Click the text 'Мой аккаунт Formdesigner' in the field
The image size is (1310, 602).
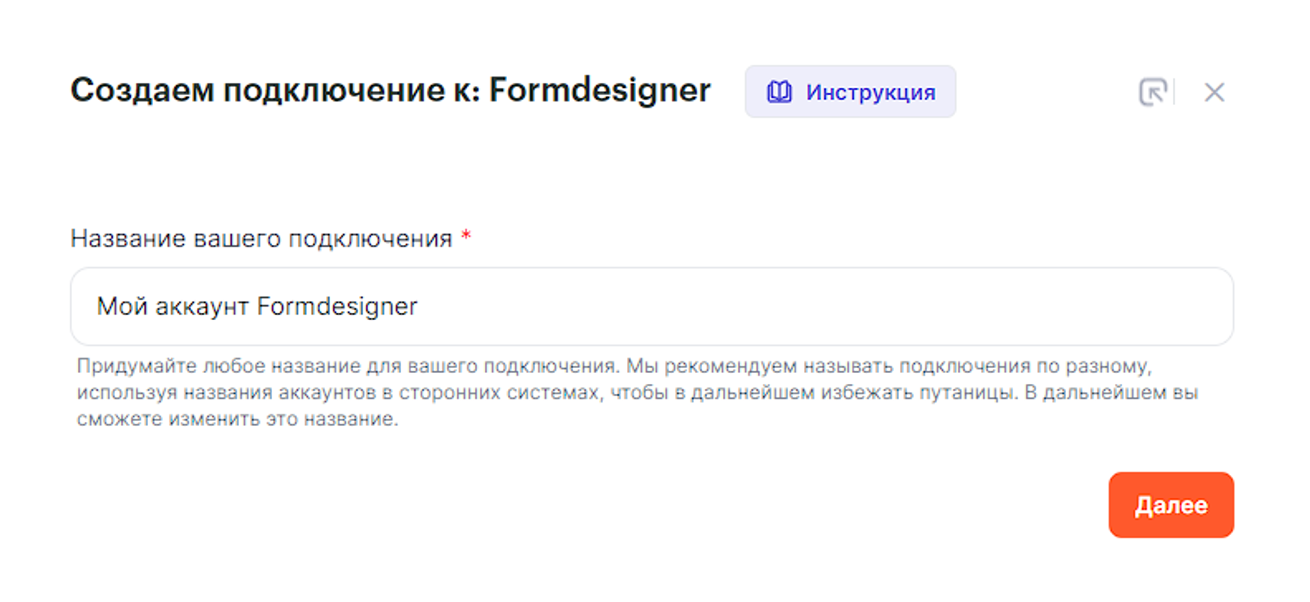(x=257, y=306)
